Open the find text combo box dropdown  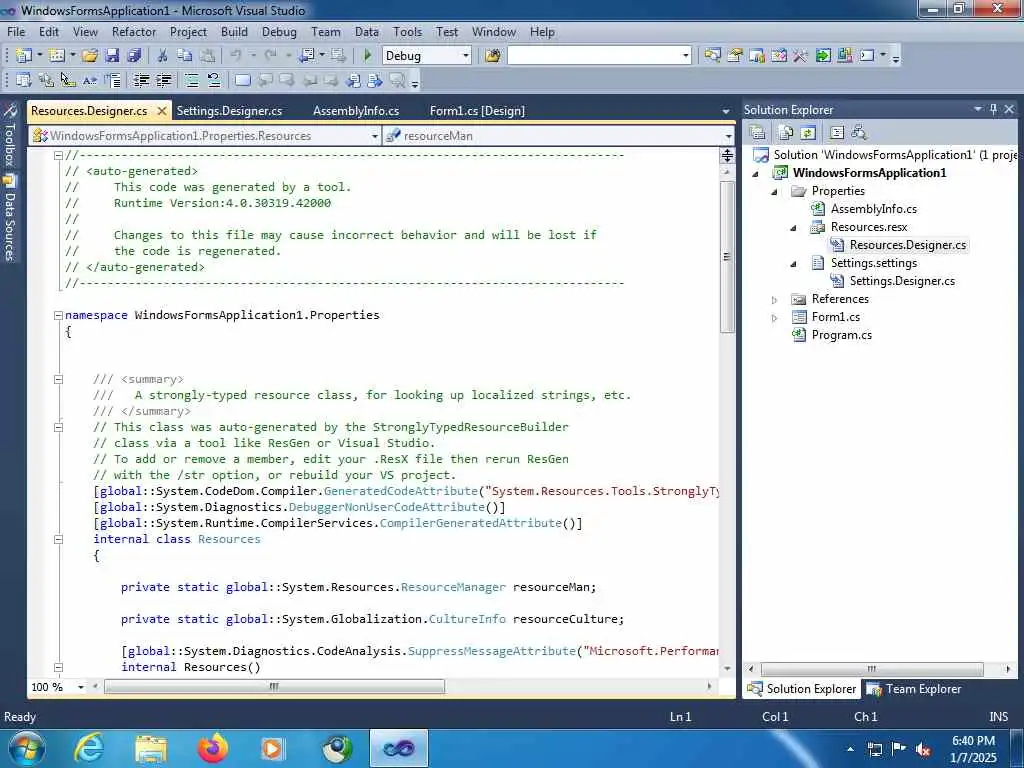(685, 56)
